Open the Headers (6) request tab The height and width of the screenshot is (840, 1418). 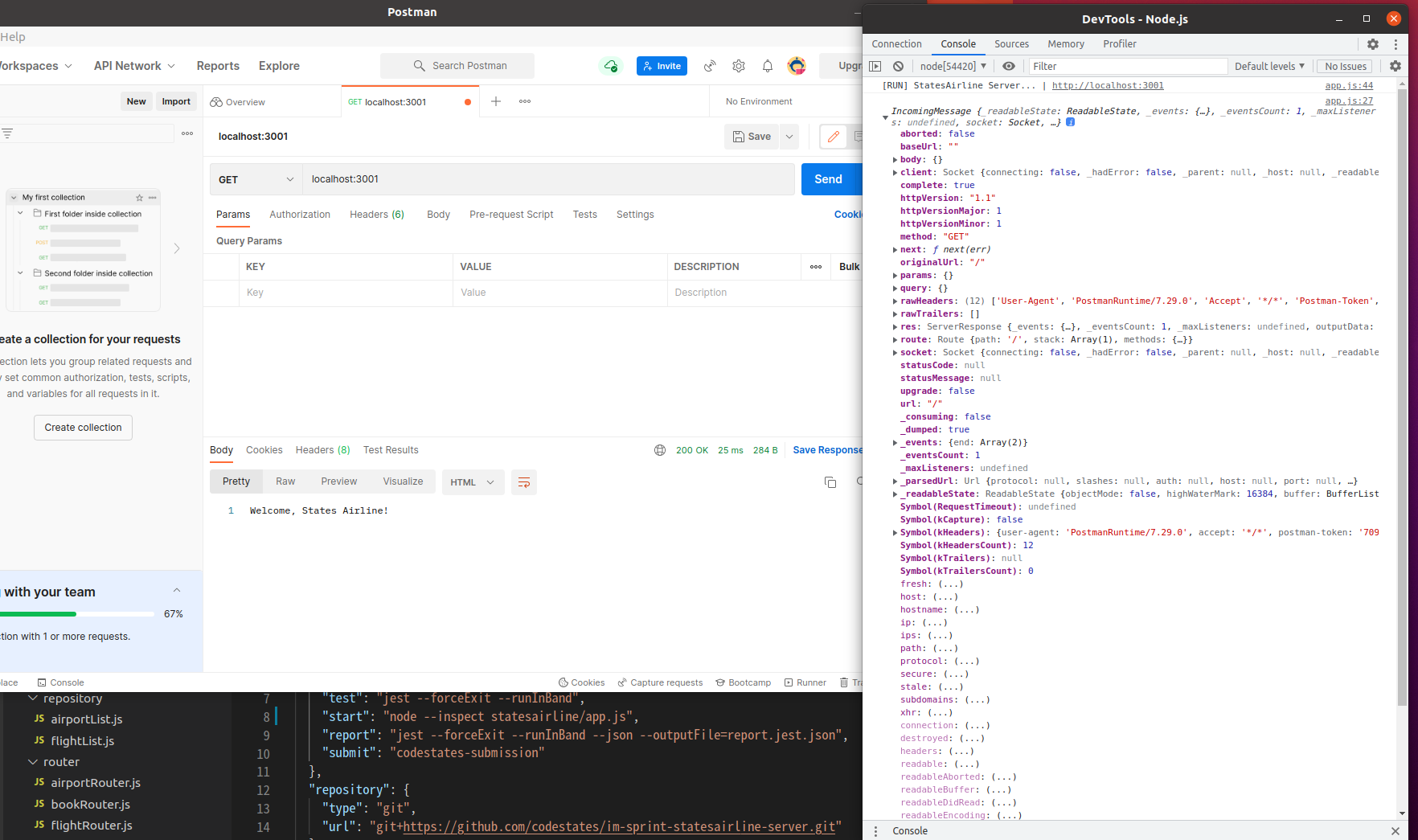pyautogui.click(x=377, y=215)
